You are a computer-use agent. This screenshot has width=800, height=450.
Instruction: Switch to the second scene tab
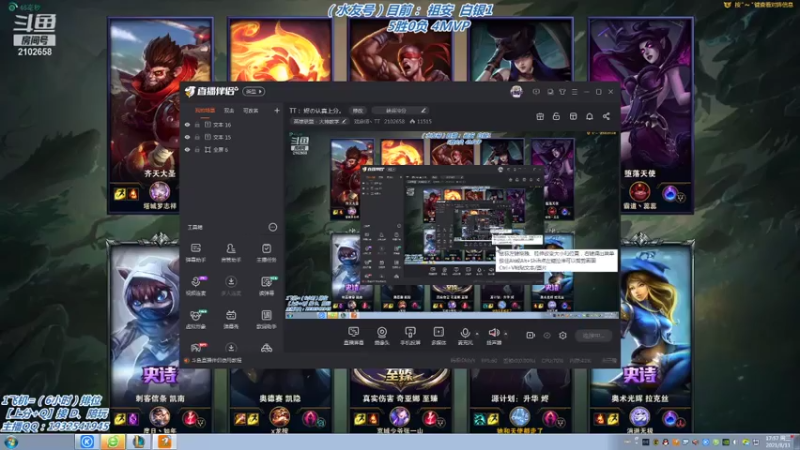tap(229, 110)
